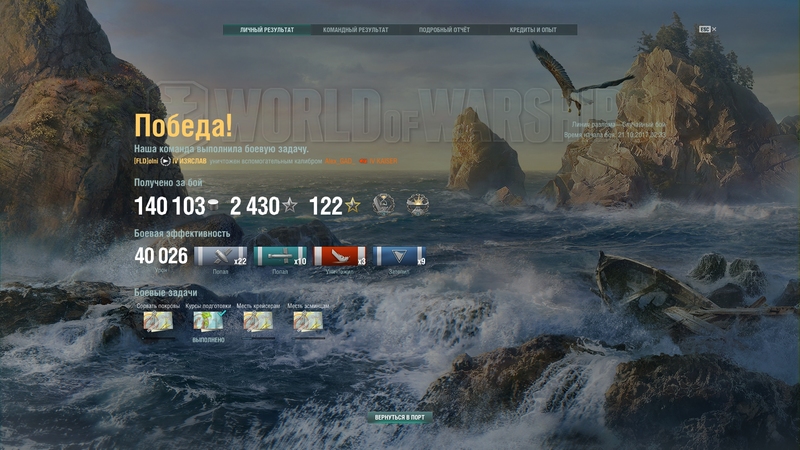Click the gold free experience star icon
Image resolution: width=800 pixels, height=450 pixels.
352,206
